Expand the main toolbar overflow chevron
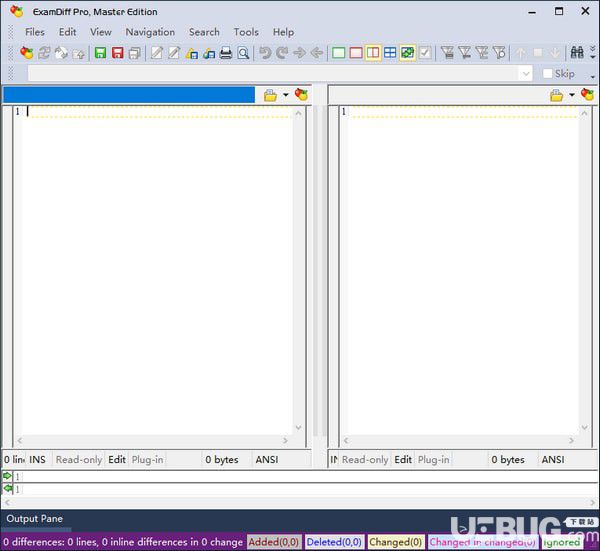The height and width of the screenshot is (551, 600). pos(593,52)
